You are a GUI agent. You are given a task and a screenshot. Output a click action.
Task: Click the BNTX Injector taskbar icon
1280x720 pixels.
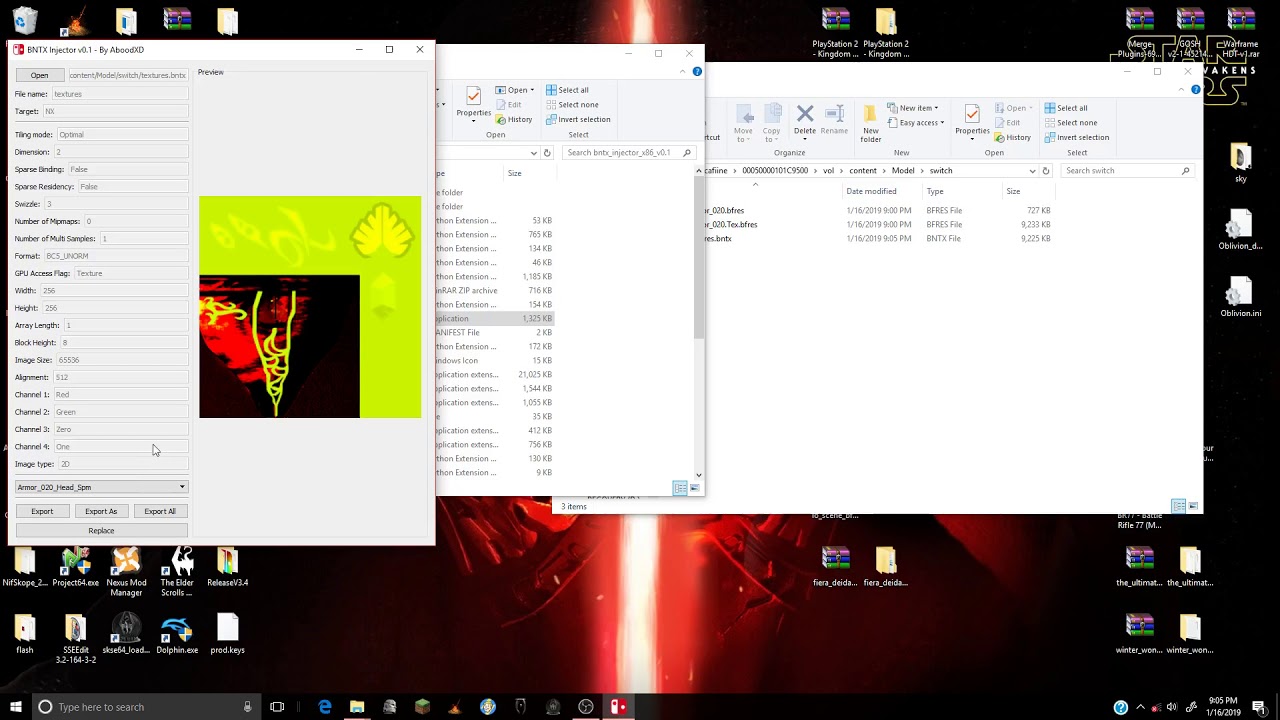618,707
